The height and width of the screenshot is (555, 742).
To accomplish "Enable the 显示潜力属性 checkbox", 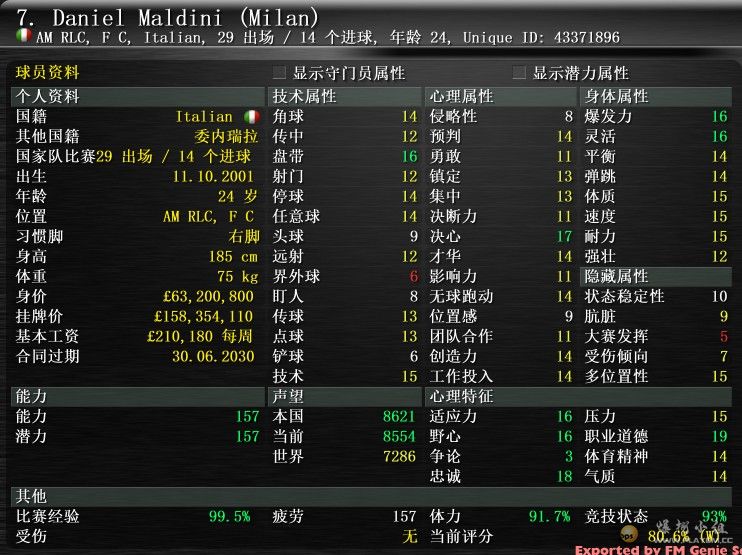I will tap(519, 73).
